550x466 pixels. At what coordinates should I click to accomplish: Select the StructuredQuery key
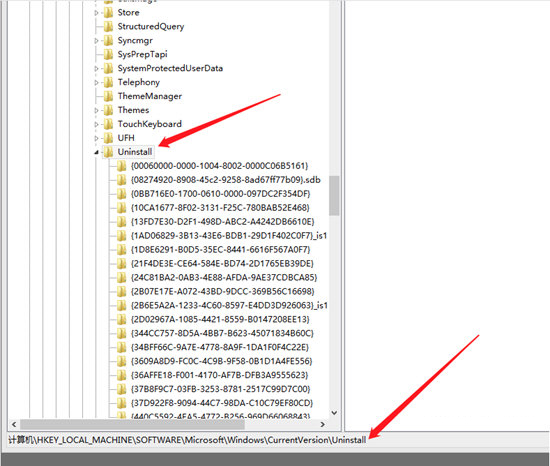151,26
